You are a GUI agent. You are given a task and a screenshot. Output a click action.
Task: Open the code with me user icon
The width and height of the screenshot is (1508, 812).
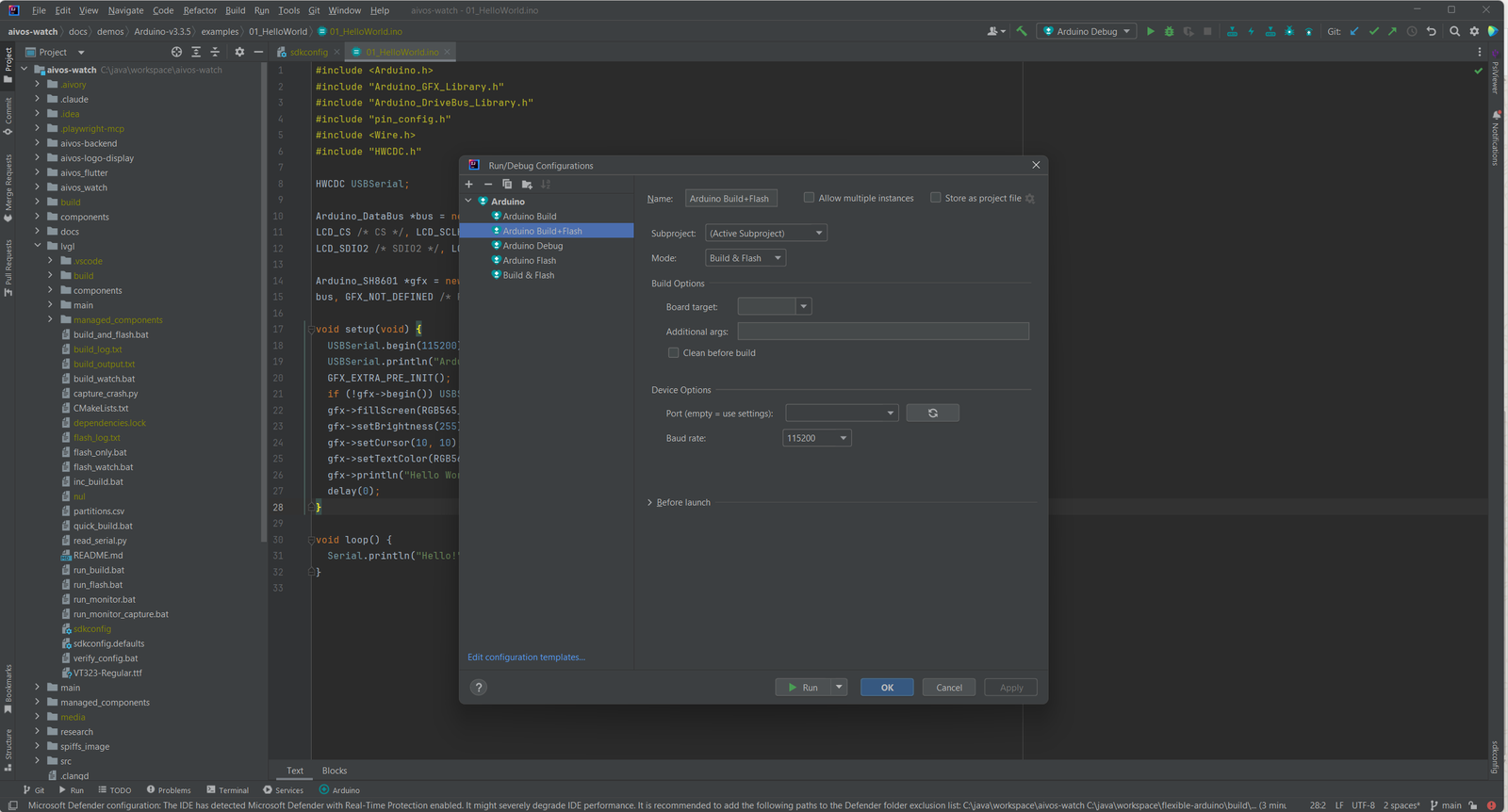(x=995, y=31)
